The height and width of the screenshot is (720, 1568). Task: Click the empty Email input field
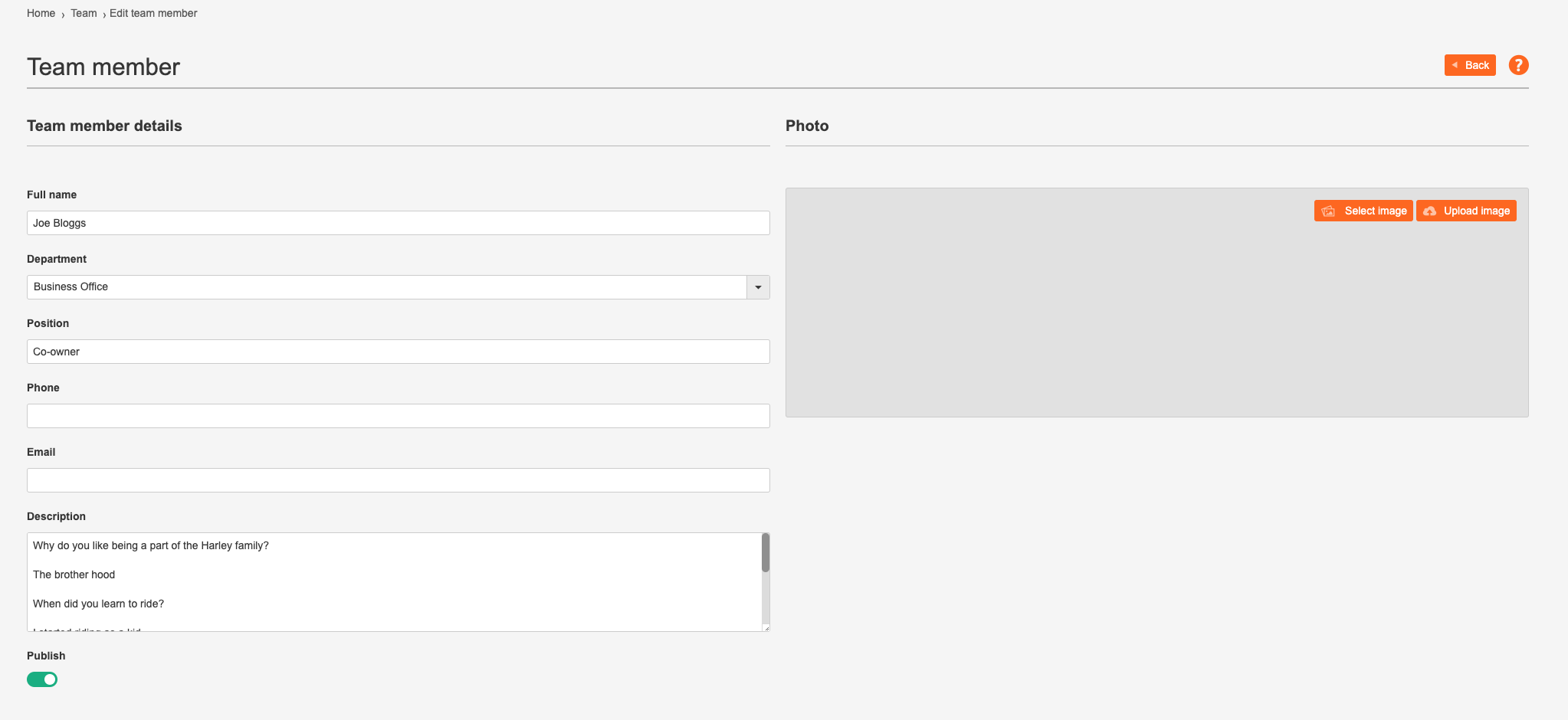(399, 480)
